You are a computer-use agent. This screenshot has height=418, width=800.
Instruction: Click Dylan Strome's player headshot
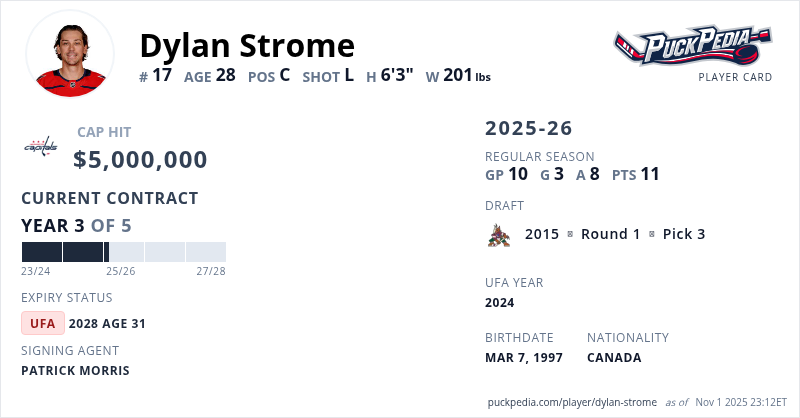70,55
